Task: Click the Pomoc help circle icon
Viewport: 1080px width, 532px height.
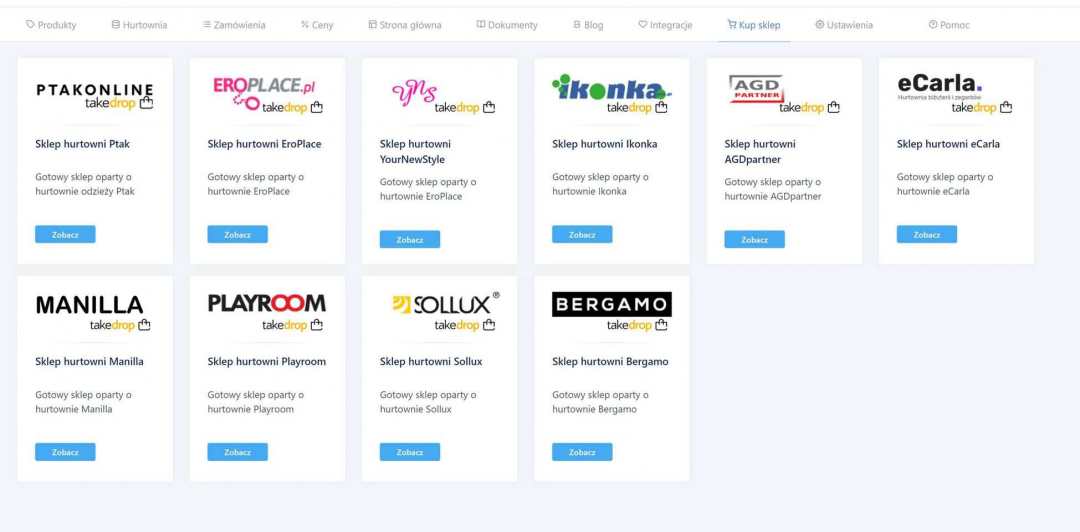Action: (933, 25)
